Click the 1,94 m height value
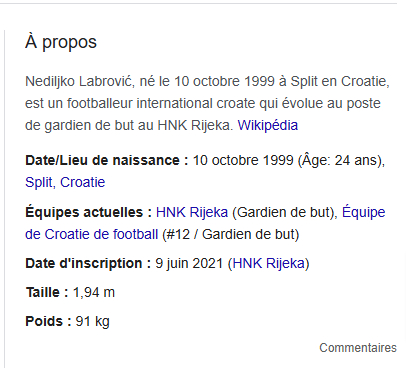 [x=94, y=292]
